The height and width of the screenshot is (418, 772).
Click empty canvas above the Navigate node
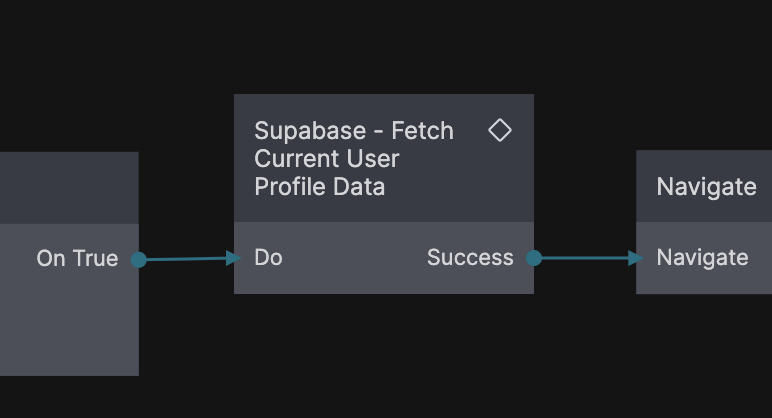pyautogui.click(x=705, y=80)
